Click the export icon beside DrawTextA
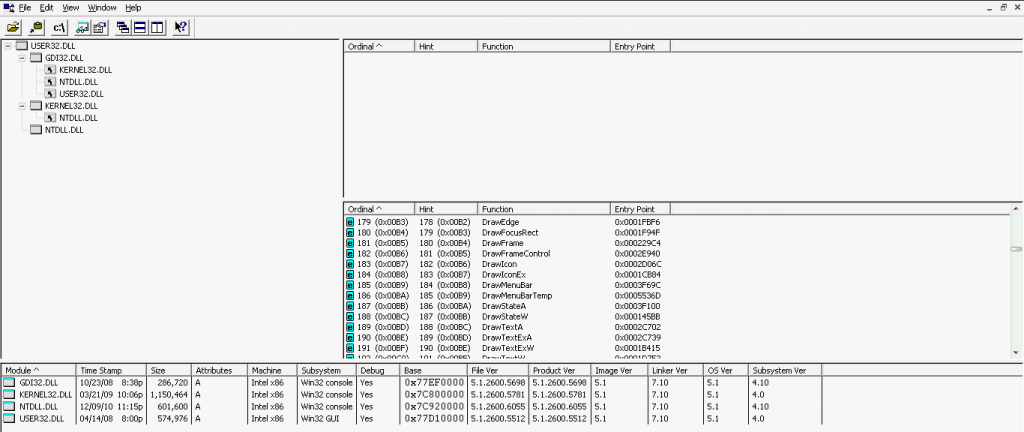This screenshot has height=432, width=1024. 349,327
